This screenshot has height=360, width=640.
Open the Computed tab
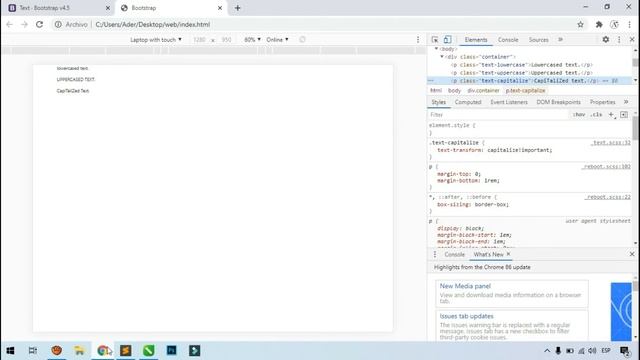(468, 102)
